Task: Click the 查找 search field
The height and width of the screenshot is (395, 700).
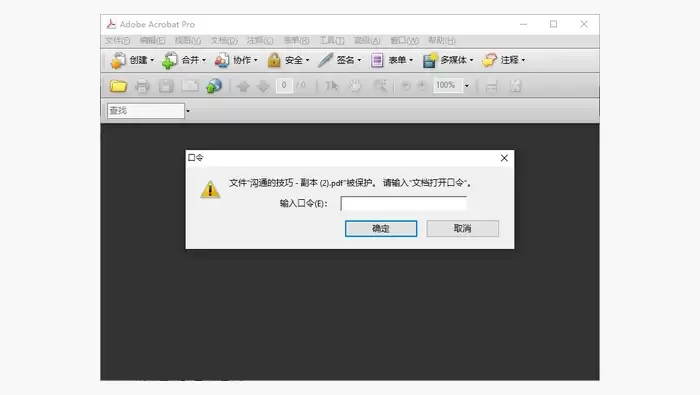Action: (x=146, y=111)
